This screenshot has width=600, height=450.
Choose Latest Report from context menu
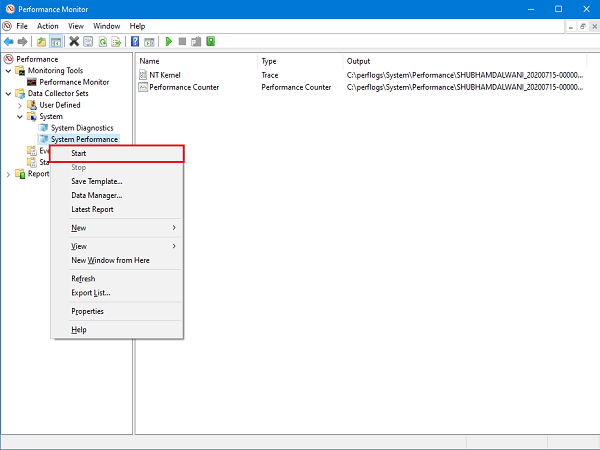pyautogui.click(x=117, y=209)
